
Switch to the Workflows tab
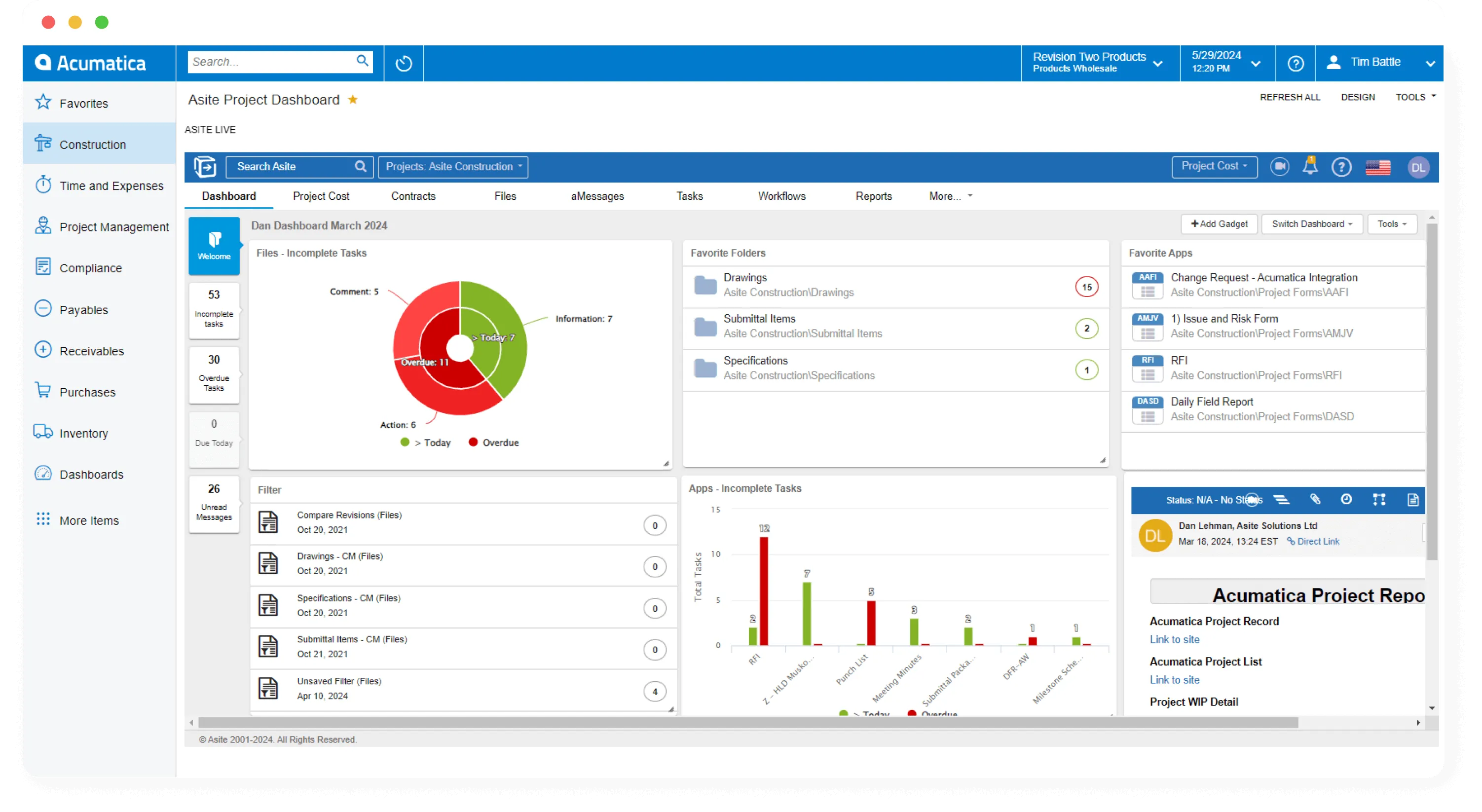(x=781, y=196)
